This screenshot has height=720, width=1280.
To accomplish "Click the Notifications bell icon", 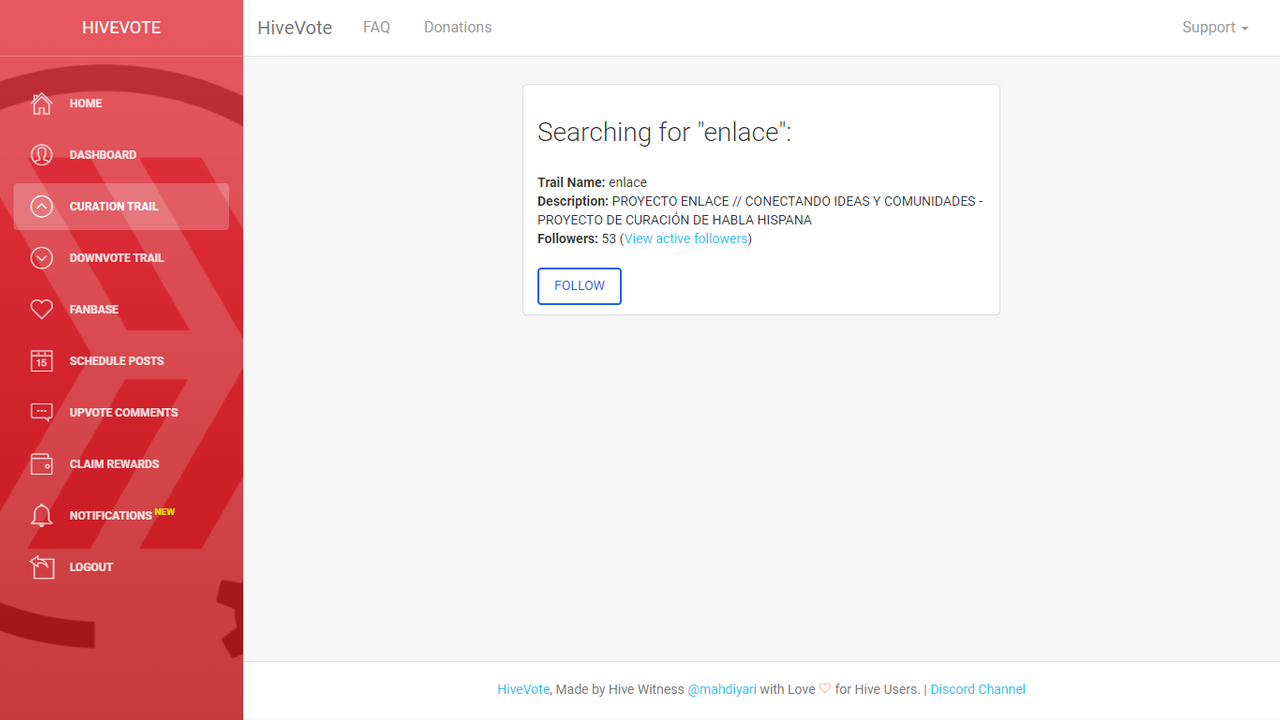I will click(41, 515).
